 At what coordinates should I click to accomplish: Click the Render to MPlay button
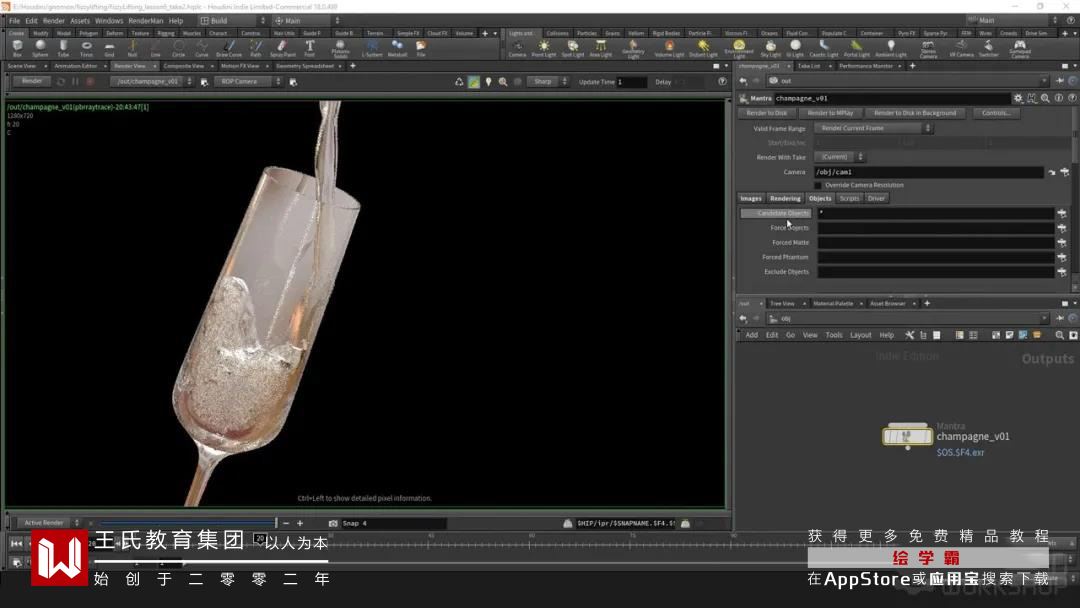tap(830, 113)
